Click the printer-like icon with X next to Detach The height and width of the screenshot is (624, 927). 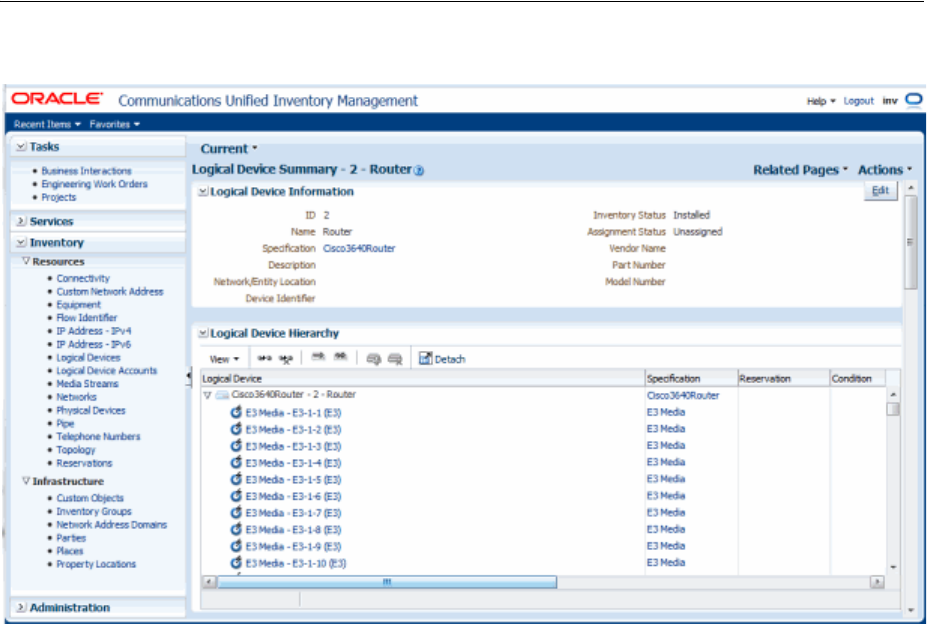tap(395, 358)
